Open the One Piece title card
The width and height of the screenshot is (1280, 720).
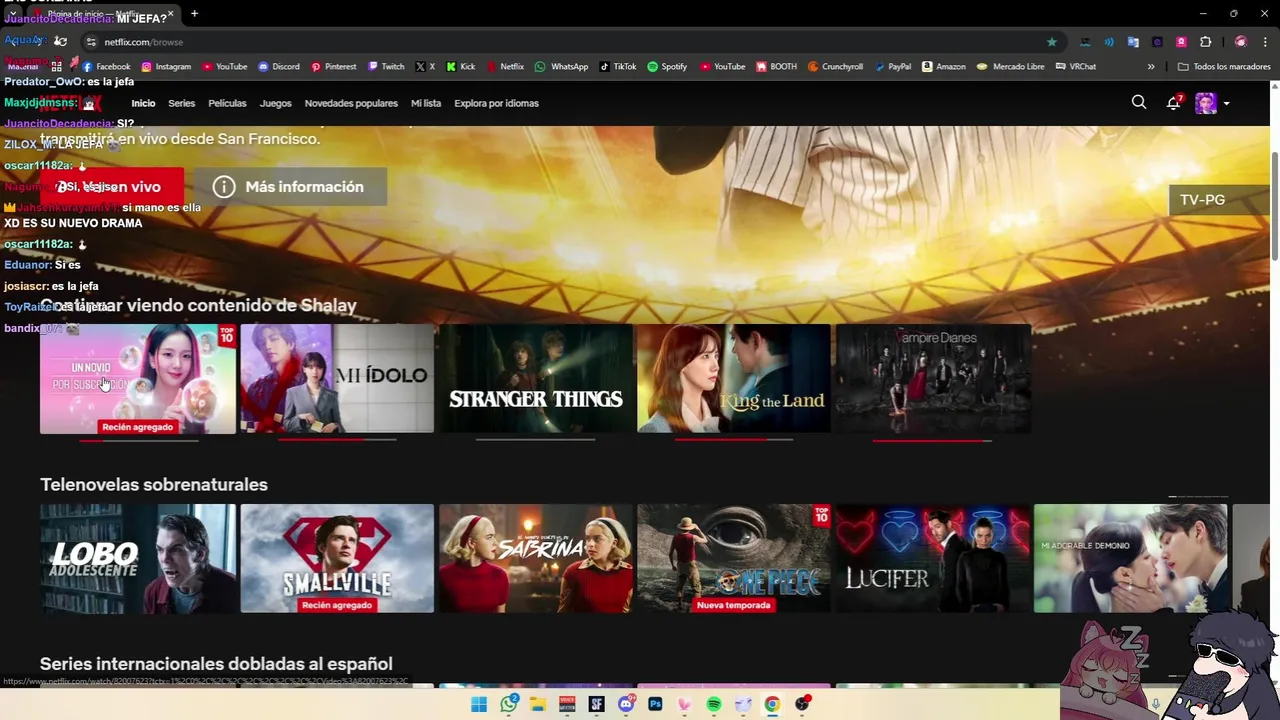(734, 558)
